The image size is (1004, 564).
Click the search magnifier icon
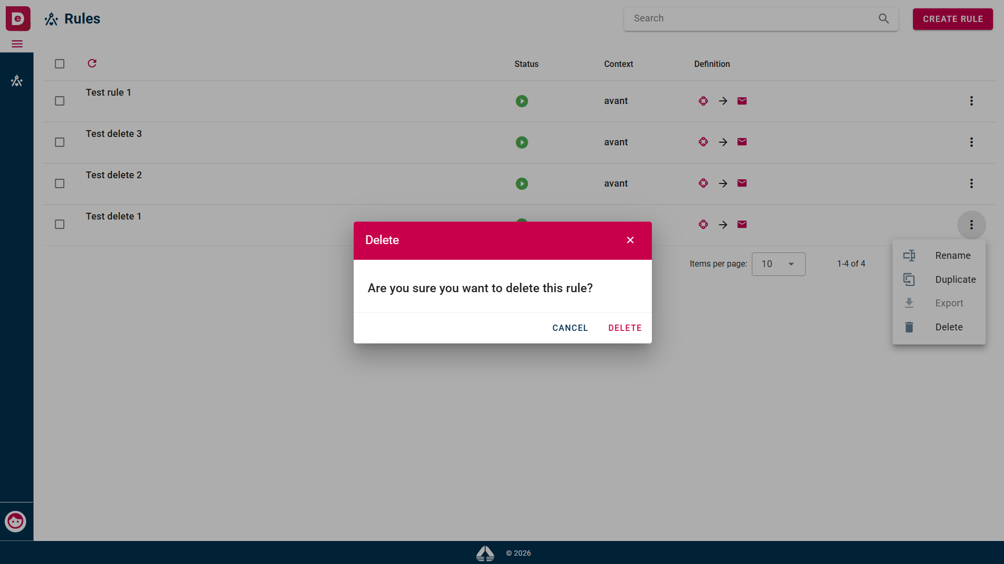[x=884, y=19]
